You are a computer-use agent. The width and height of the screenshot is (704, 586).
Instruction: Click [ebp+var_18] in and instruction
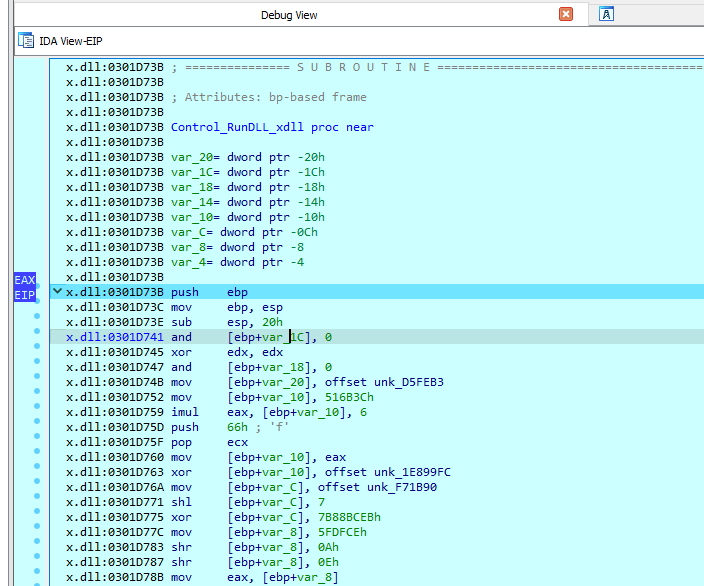click(268, 367)
